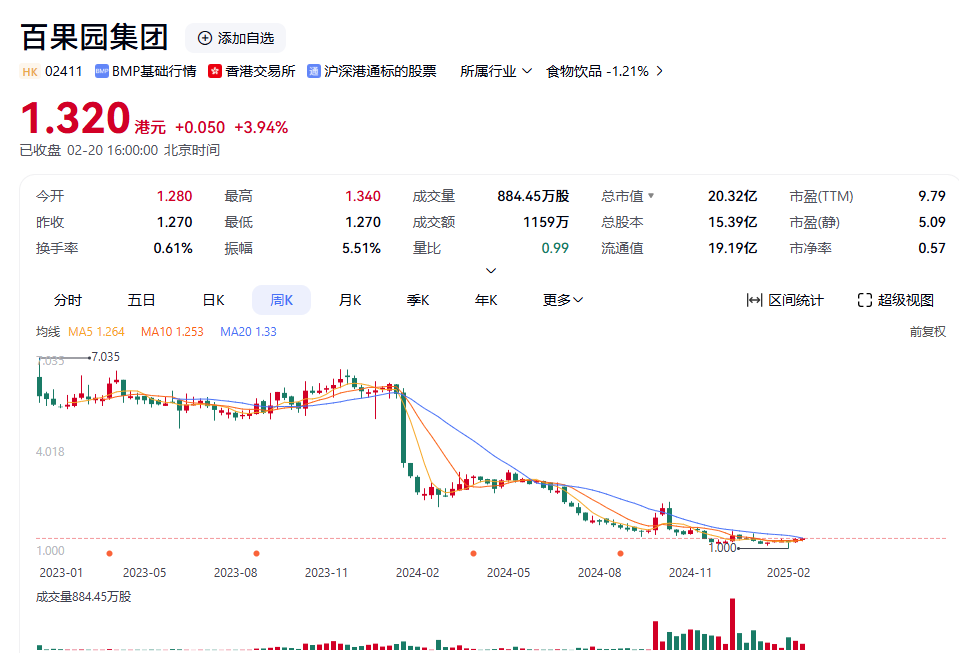Image resolution: width=959 pixels, height=653 pixels.
Task: Switch to 年K chart tab
Action: 486,300
